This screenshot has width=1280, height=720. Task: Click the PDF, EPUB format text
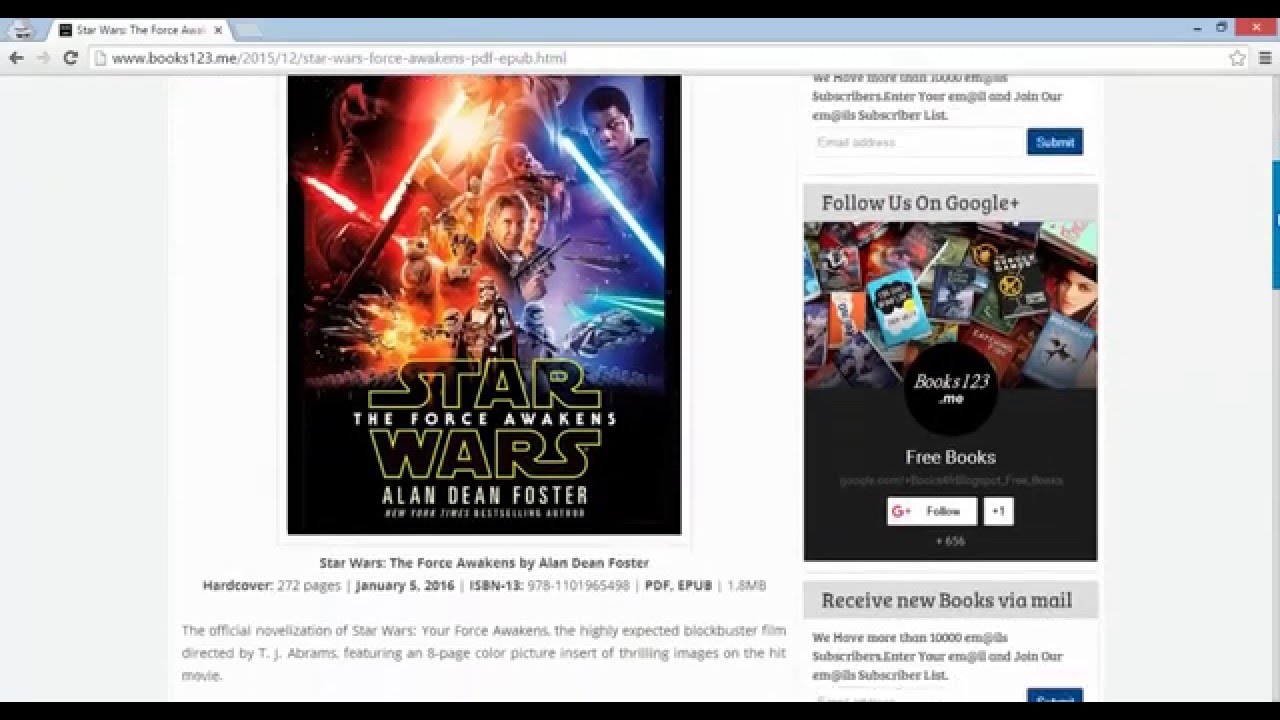pyautogui.click(x=678, y=586)
